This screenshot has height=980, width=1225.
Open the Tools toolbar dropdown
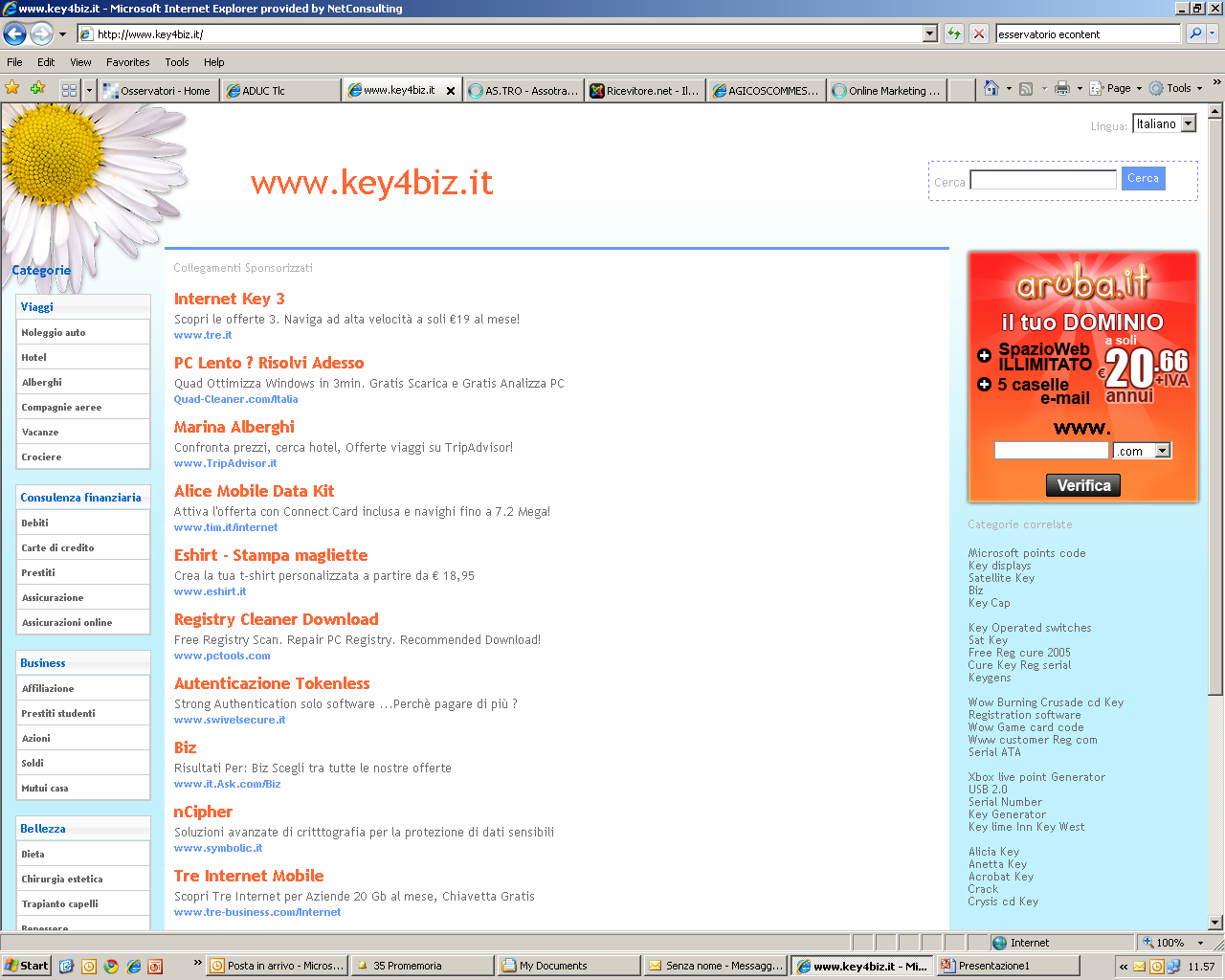point(1176,88)
